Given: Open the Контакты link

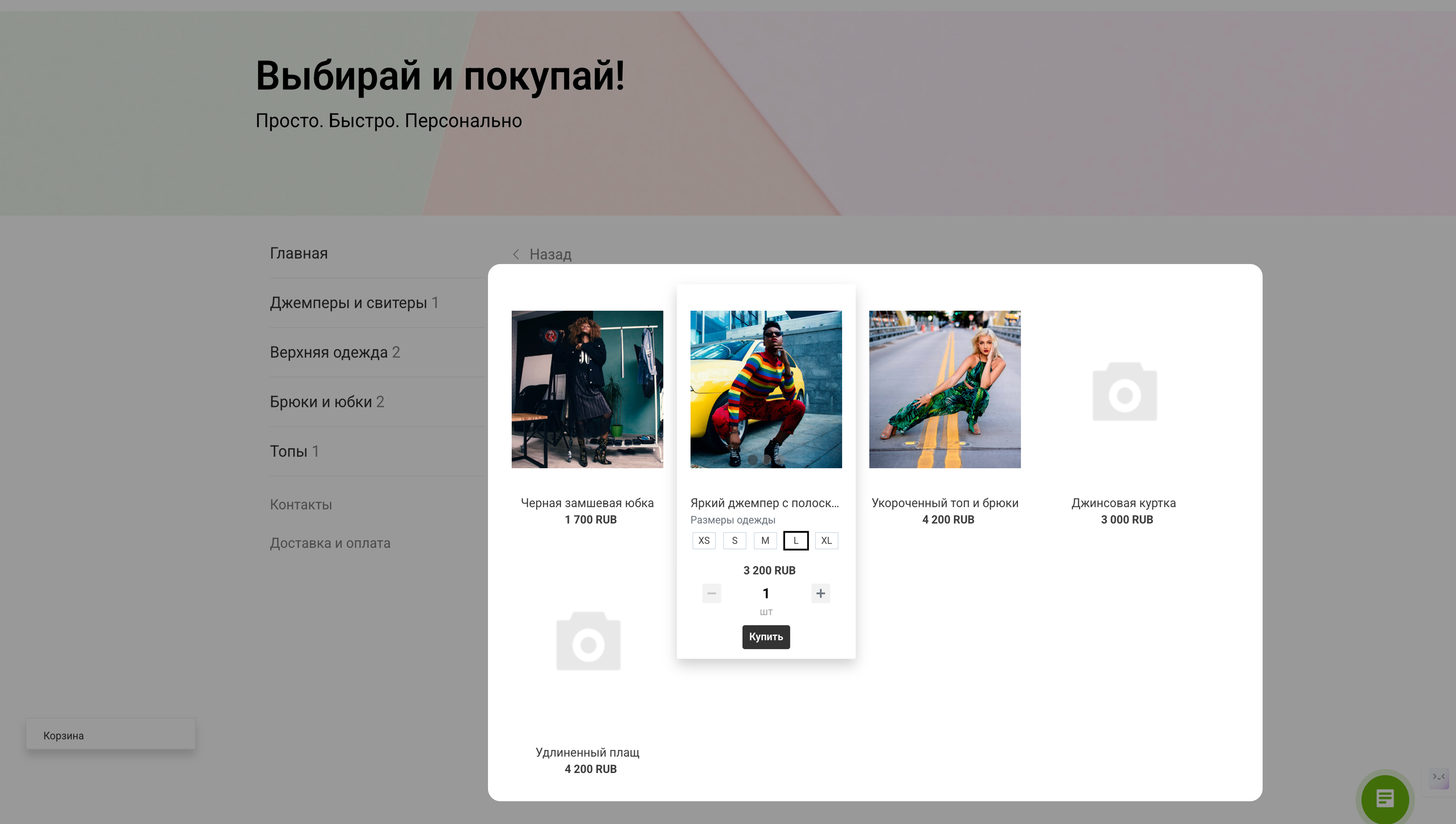Looking at the screenshot, I should pyautogui.click(x=301, y=504).
